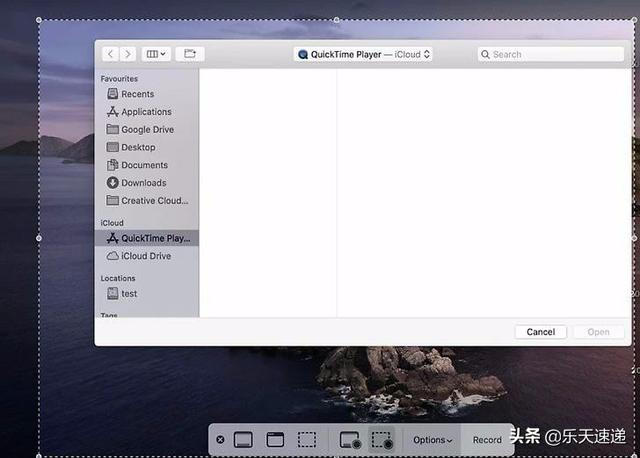This screenshot has height=458, width=640.
Task: Go back with the left chevron button
Action: (x=110, y=54)
